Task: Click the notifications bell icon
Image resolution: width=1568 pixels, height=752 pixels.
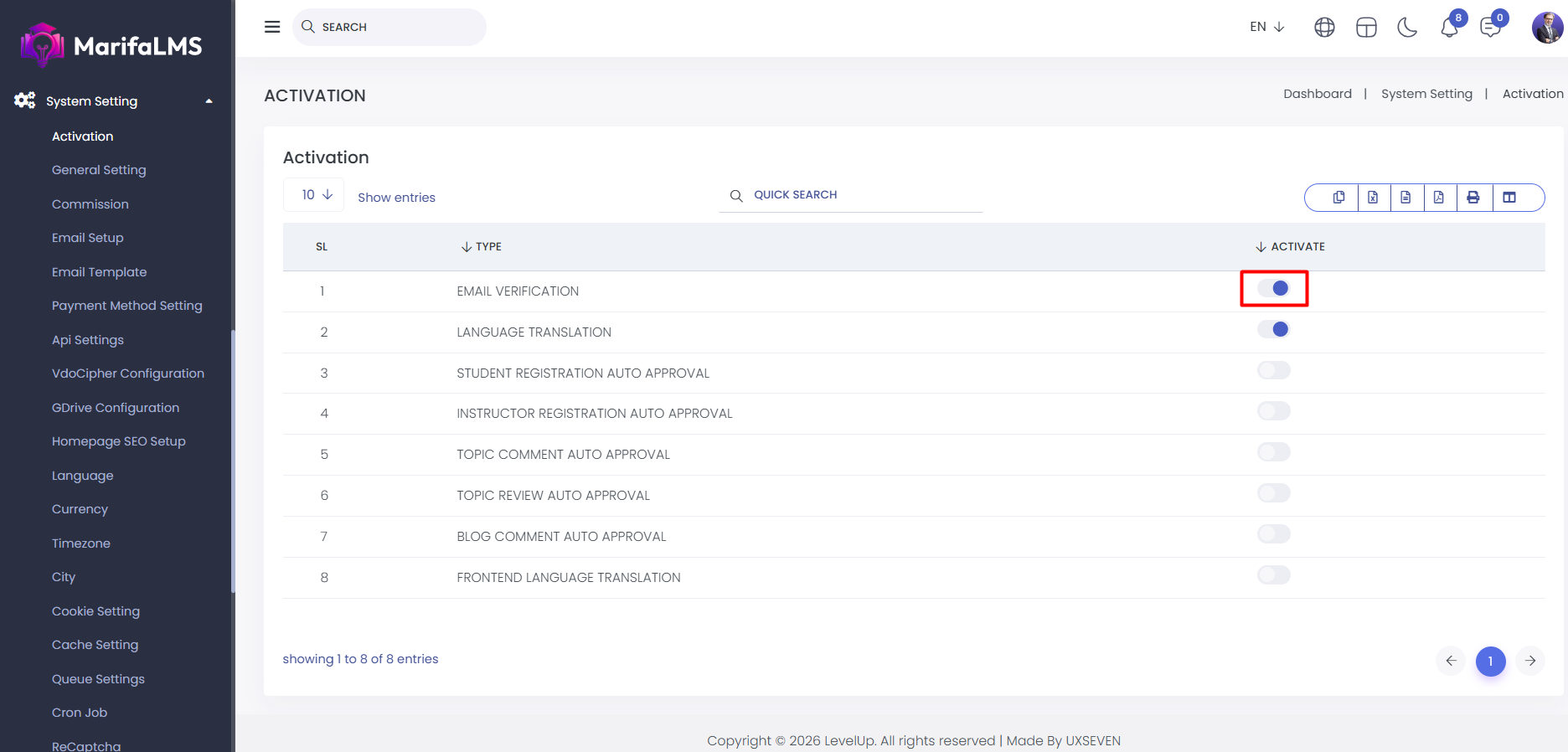Action: [x=1449, y=28]
